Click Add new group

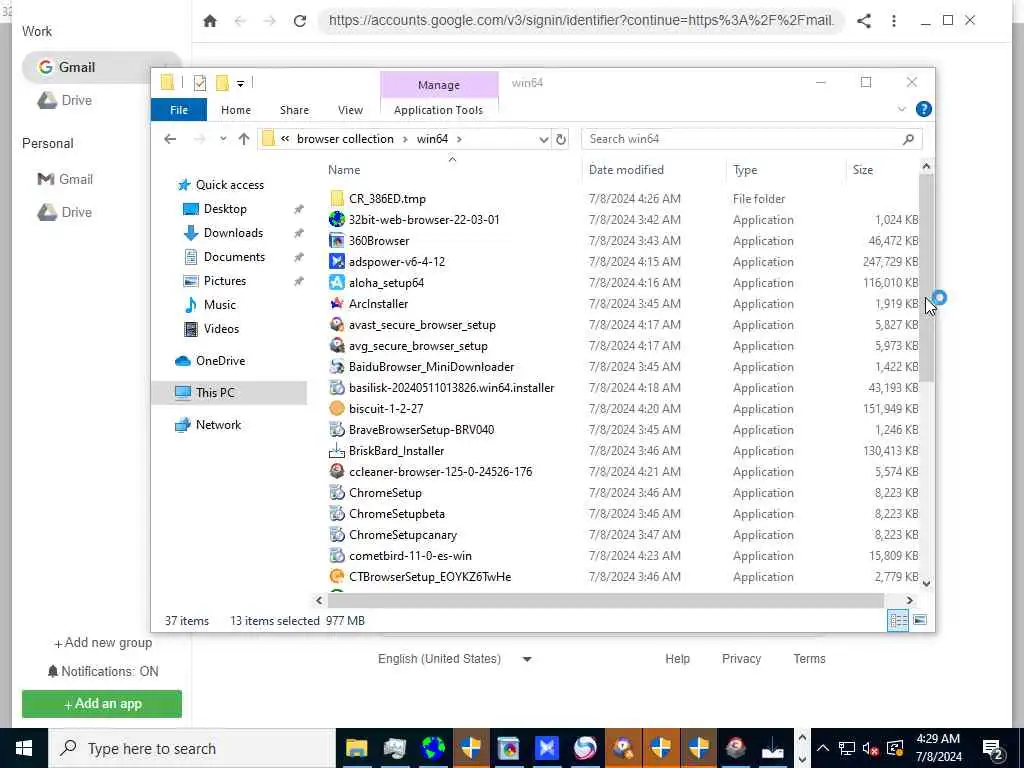pyautogui.click(x=103, y=643)
